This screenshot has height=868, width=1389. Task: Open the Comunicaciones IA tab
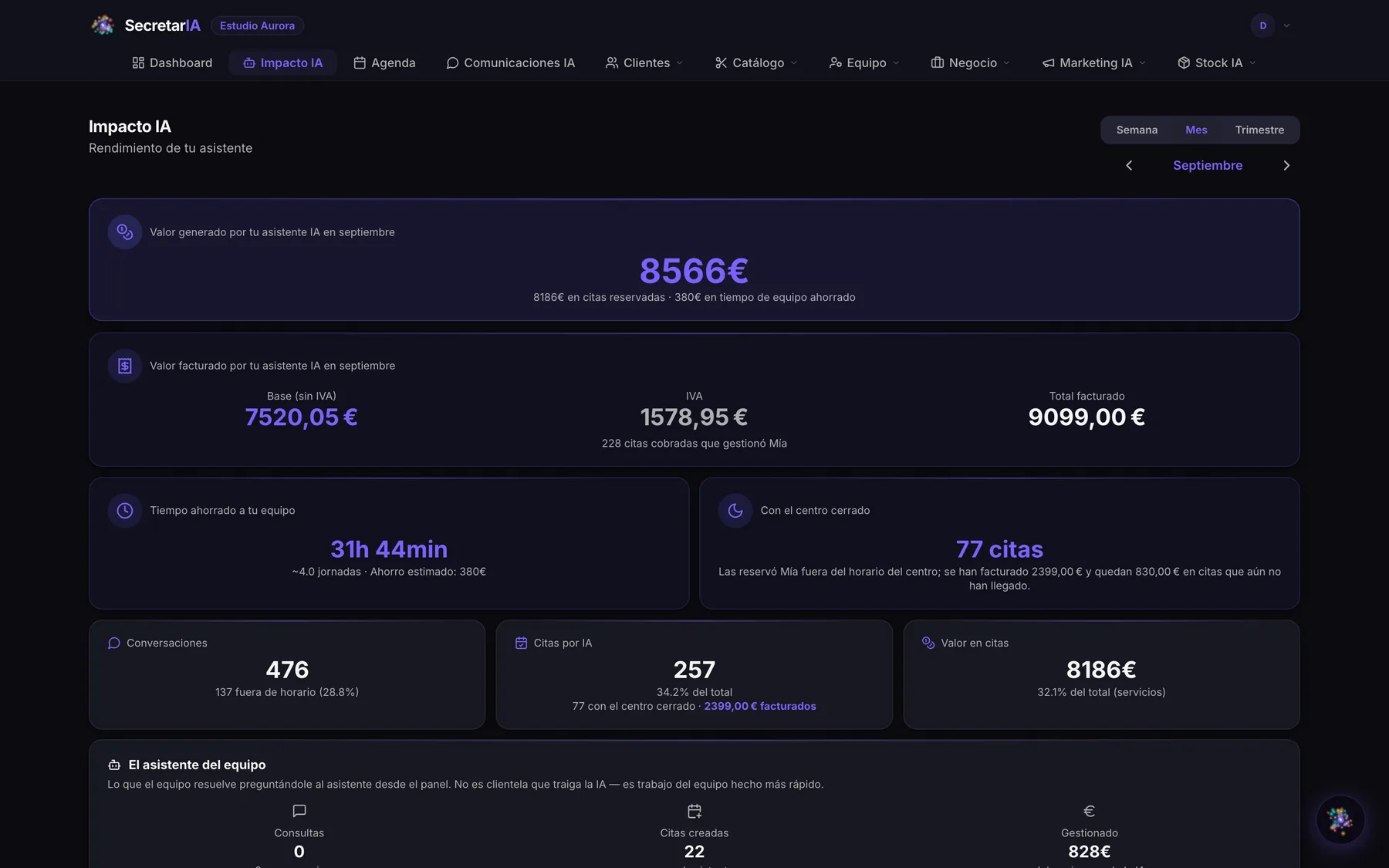[510, 62]
